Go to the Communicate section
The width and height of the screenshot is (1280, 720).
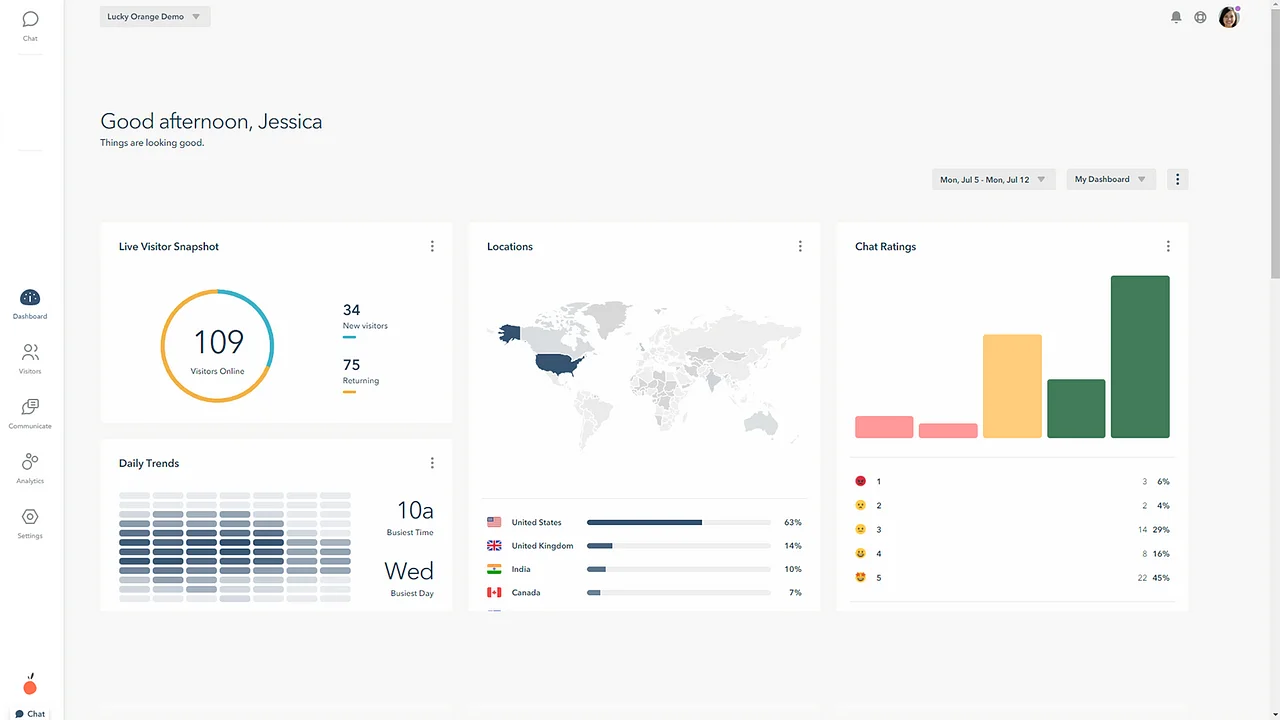(30, 408)
